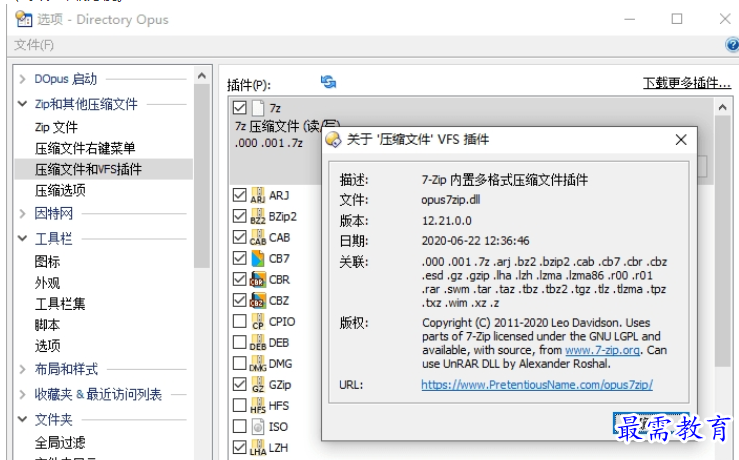This screenshot has width=739, height=460.
Task: Uncheck the BZip2 plugin checkbox
Action: [239, 216]
